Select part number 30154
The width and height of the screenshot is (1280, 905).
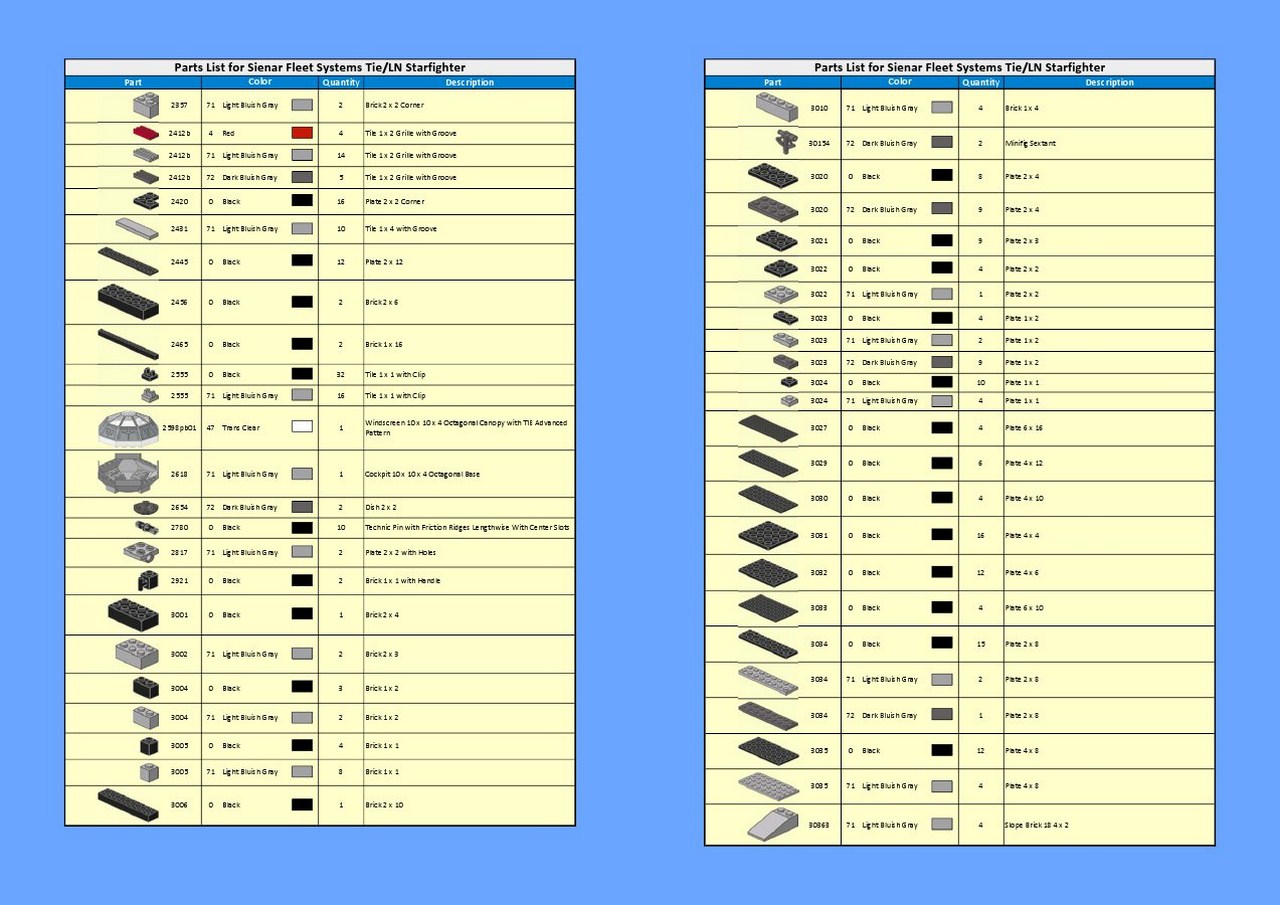point(819,143)
